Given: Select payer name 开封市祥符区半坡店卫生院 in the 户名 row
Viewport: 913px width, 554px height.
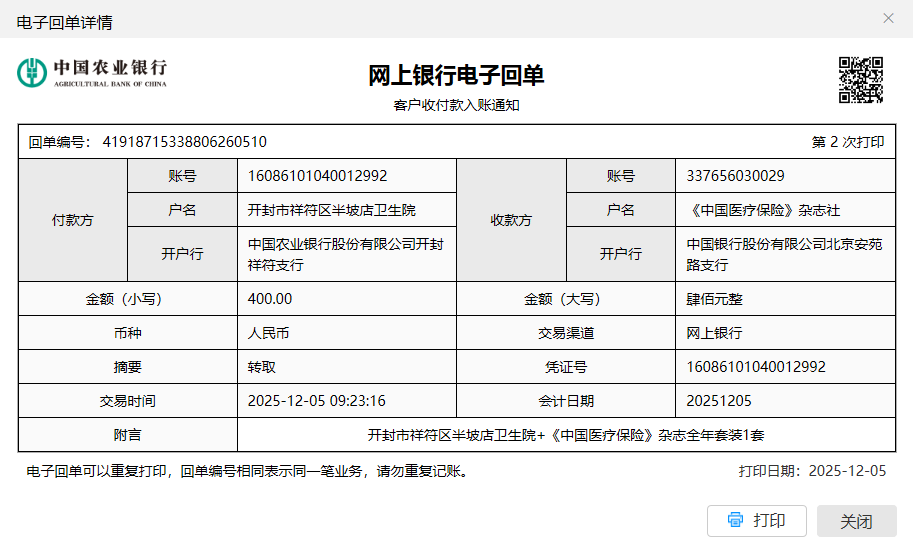Looking at the screenshot, I should click(331, 210).
